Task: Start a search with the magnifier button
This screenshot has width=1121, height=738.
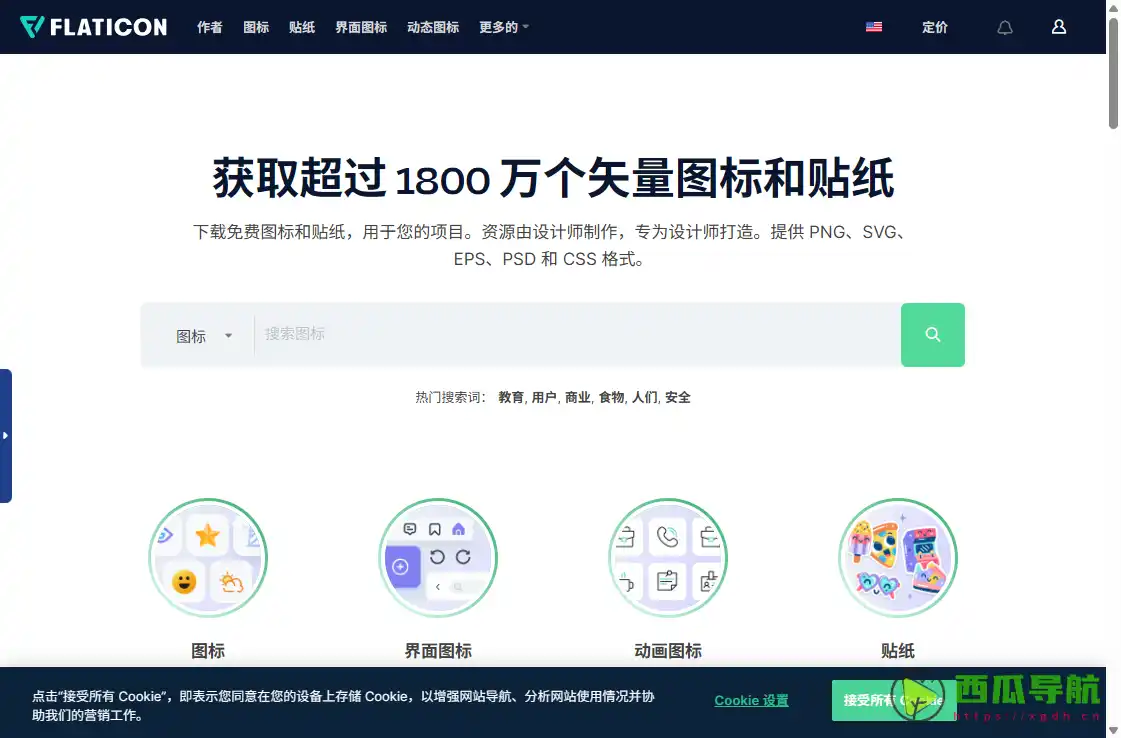Action: (932, 334)
